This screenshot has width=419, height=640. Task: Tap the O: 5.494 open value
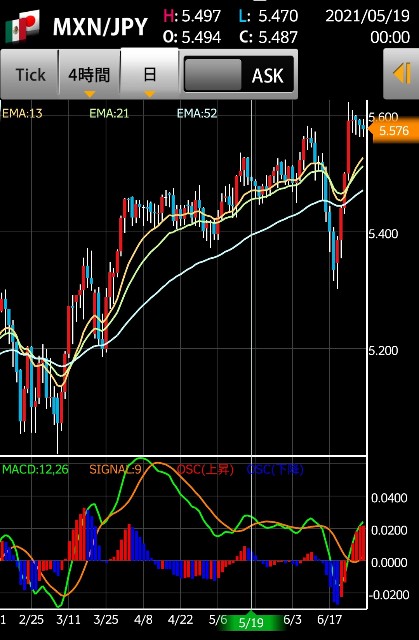192,37
